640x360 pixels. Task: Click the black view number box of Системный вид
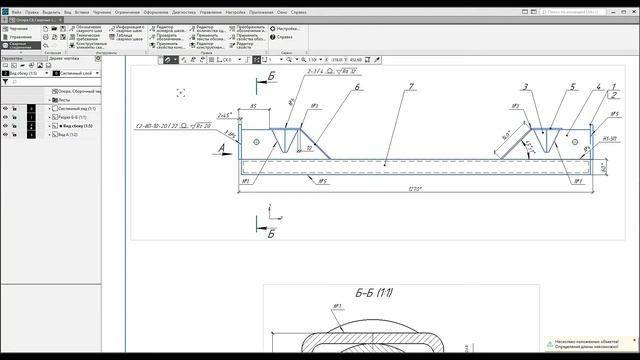[x=31, y=109]
